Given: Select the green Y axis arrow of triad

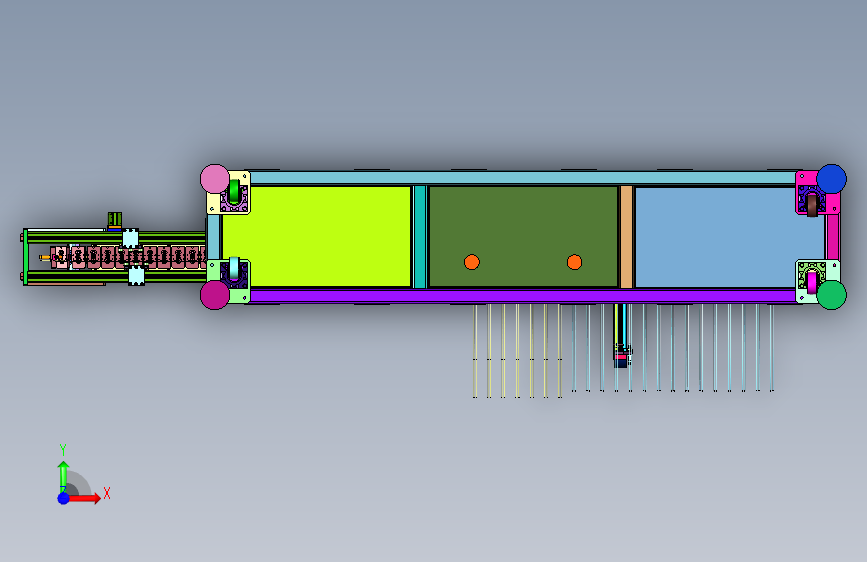Looking at the screenshot, I should coord(63,477).
